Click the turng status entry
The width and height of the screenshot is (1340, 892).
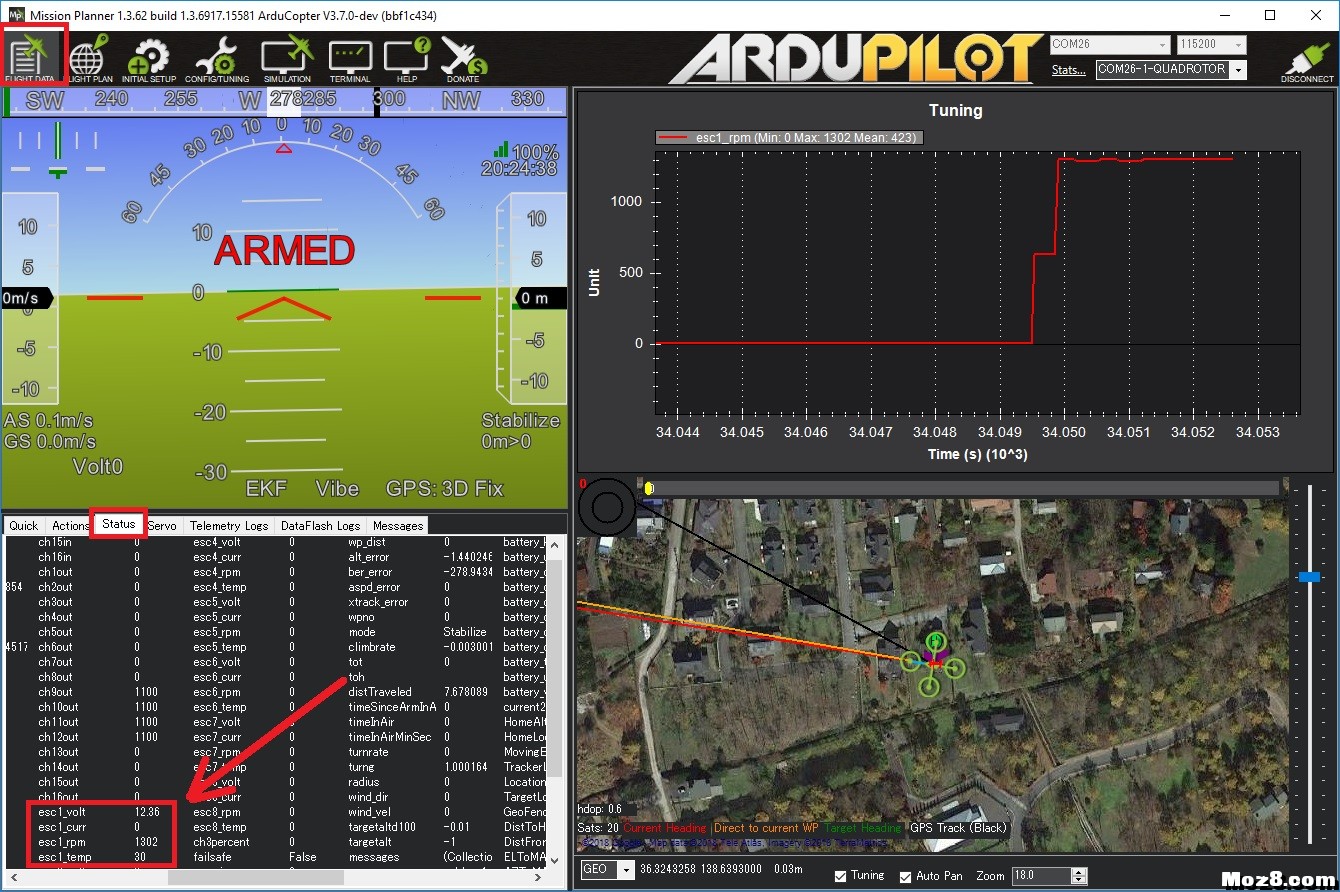coord(362,767)
